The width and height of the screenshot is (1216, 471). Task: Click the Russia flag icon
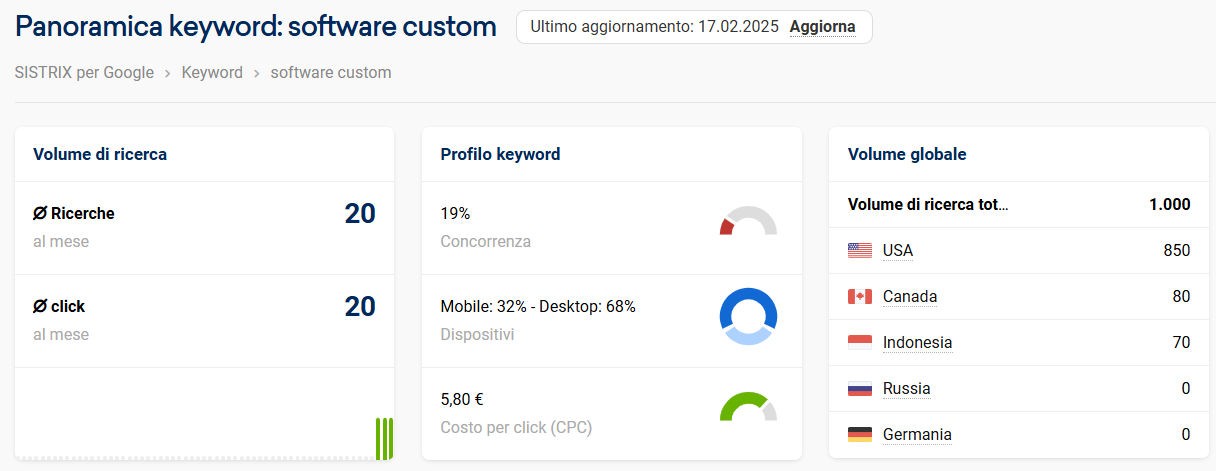860,388
